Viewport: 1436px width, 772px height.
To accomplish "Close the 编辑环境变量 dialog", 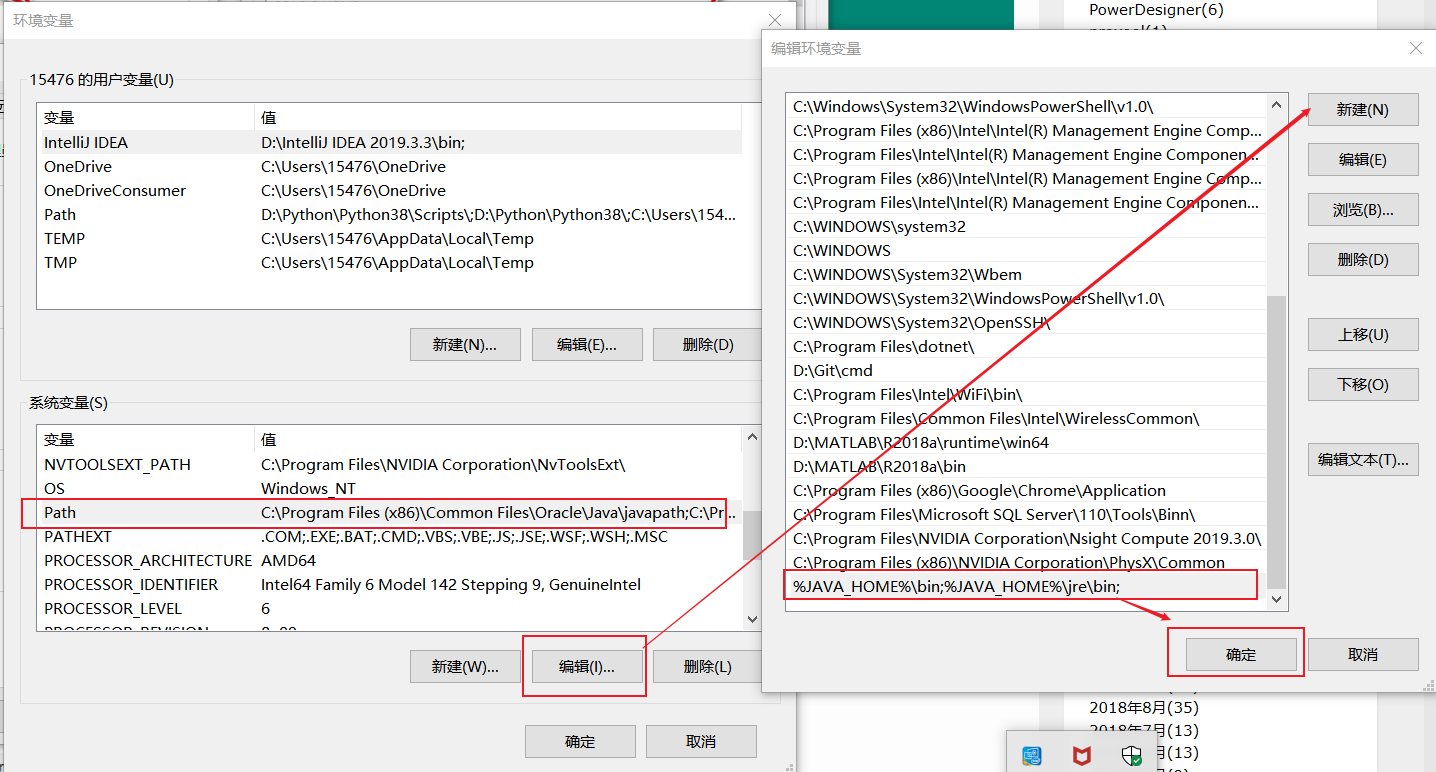I will tap(1415, 48).
